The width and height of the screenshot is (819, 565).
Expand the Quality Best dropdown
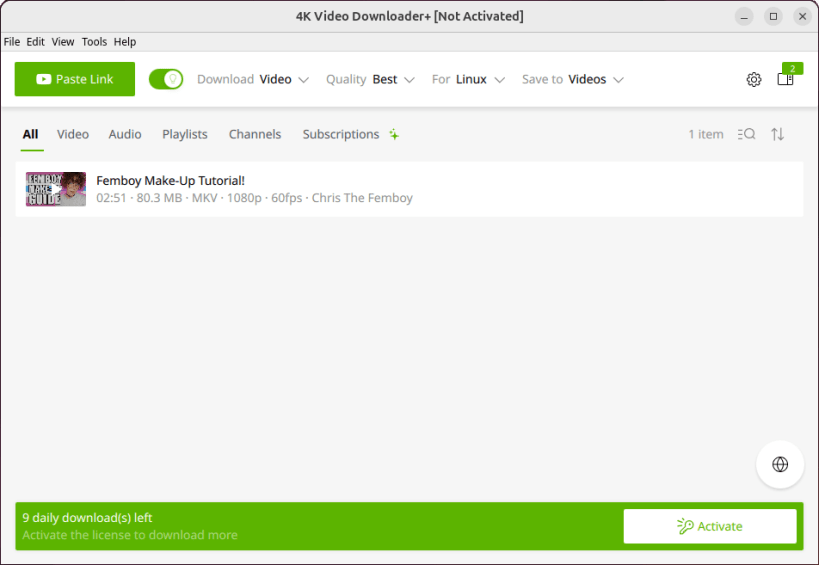370,79
